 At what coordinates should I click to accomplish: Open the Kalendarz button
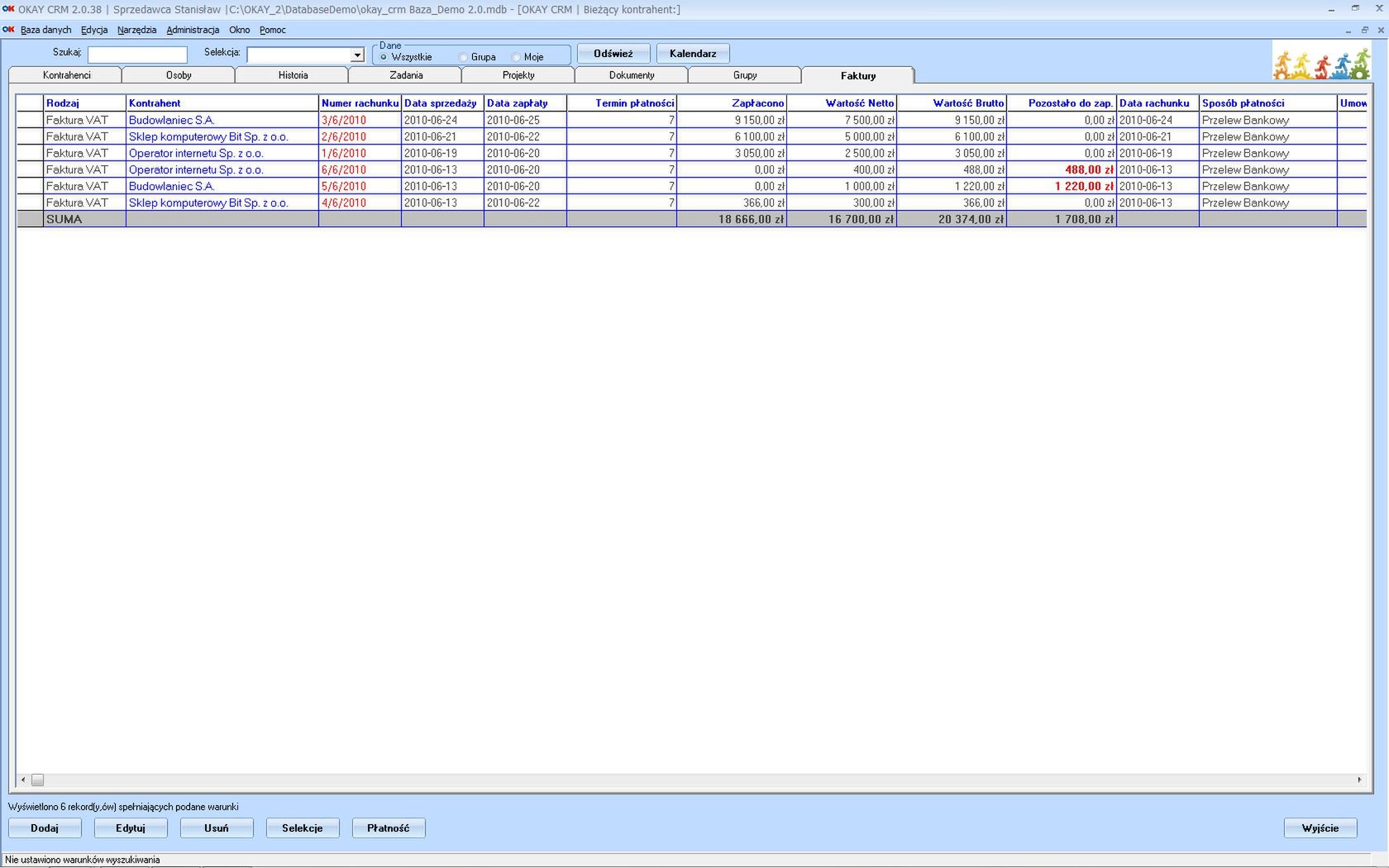pos(693,54)
